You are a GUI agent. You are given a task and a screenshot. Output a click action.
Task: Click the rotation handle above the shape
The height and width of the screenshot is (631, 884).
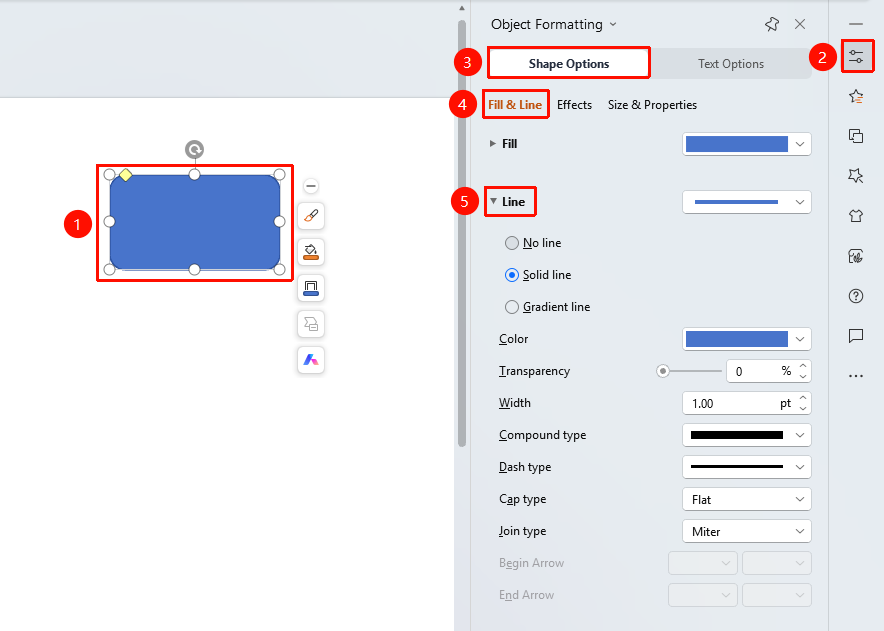(x=195, y=149)
